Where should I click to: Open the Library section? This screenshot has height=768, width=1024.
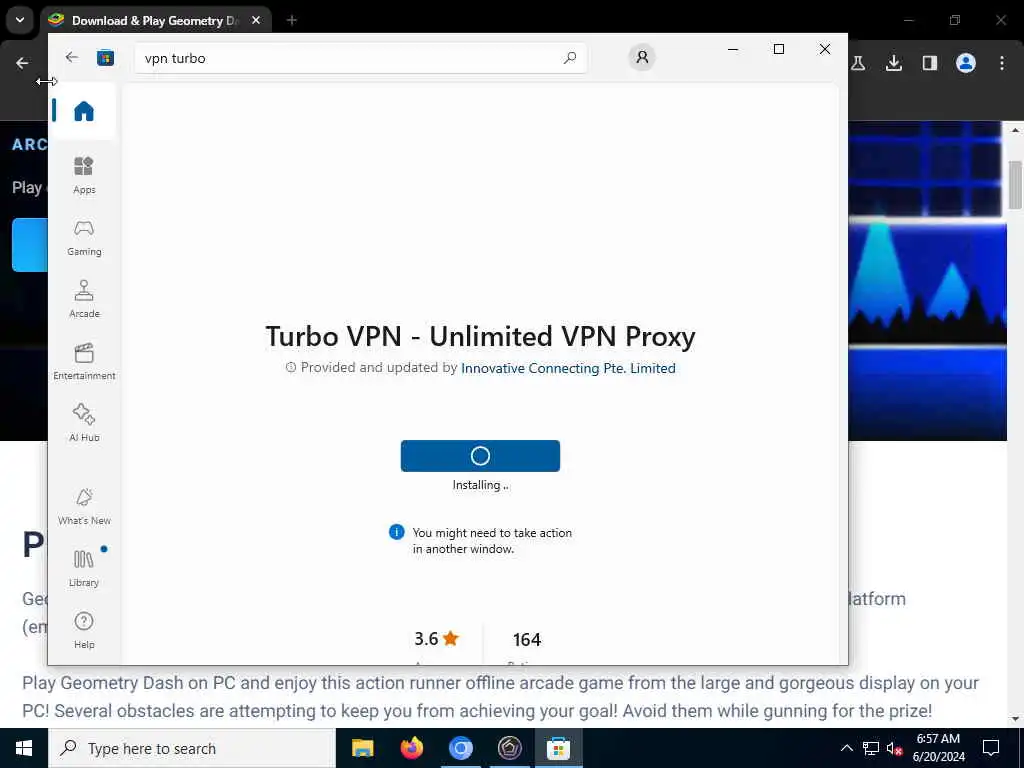click(84, 568)
